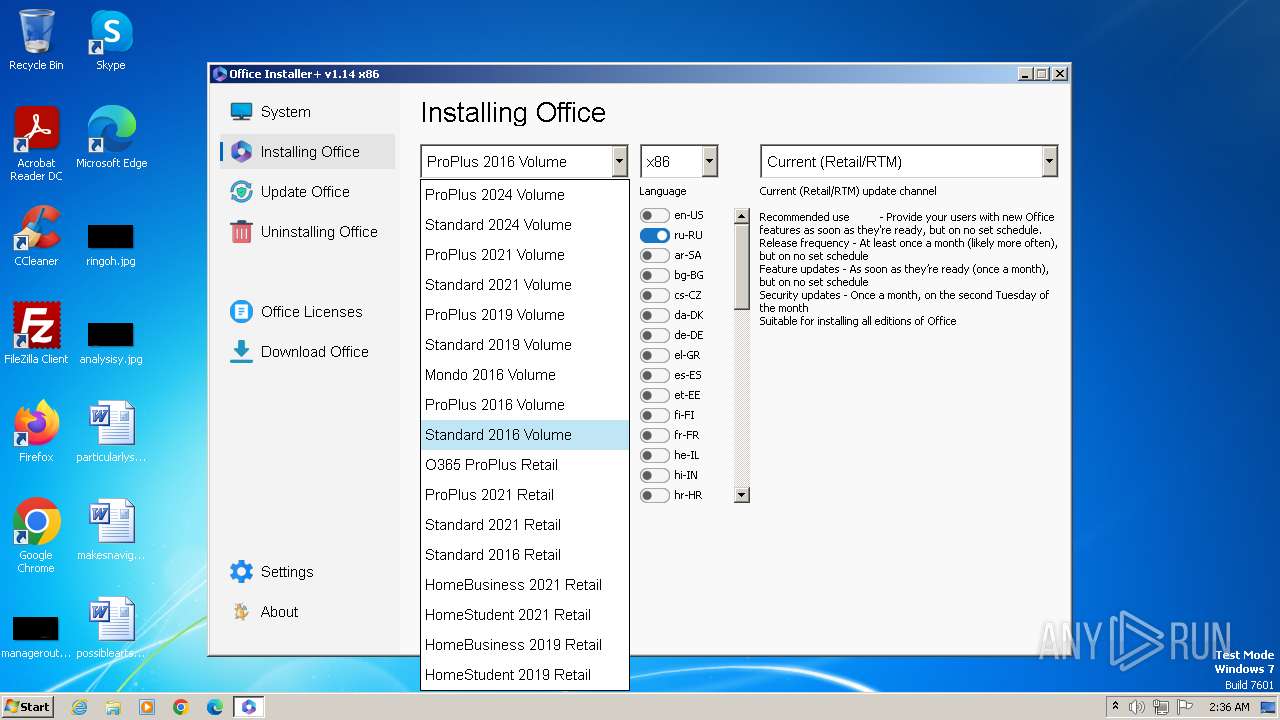Image resolution: width=1280 pixels, height=720 pixels.
Task: Enable es-ES language toggle
Action: (x=655, y=375)
